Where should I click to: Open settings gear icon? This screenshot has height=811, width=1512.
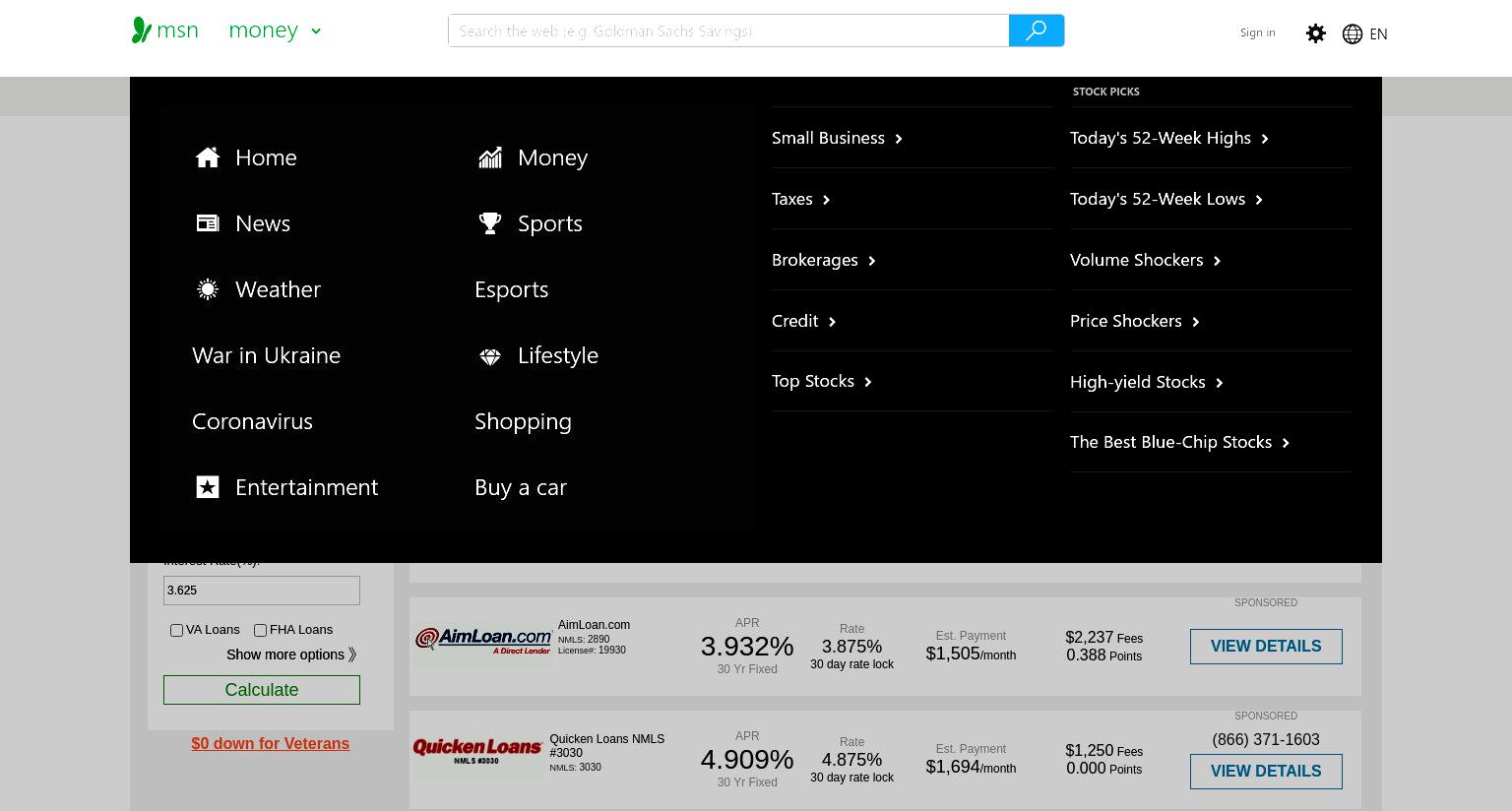click(x=1315, y=33)
